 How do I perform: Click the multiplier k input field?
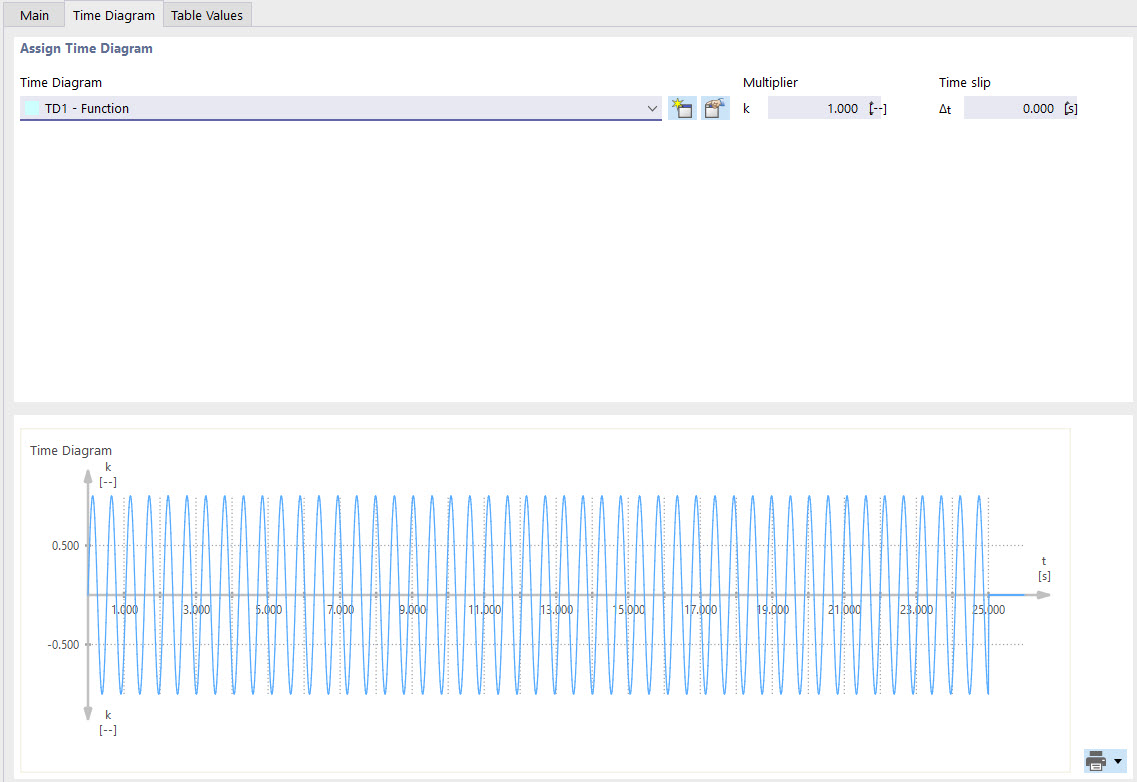click(x=824, y=108)
